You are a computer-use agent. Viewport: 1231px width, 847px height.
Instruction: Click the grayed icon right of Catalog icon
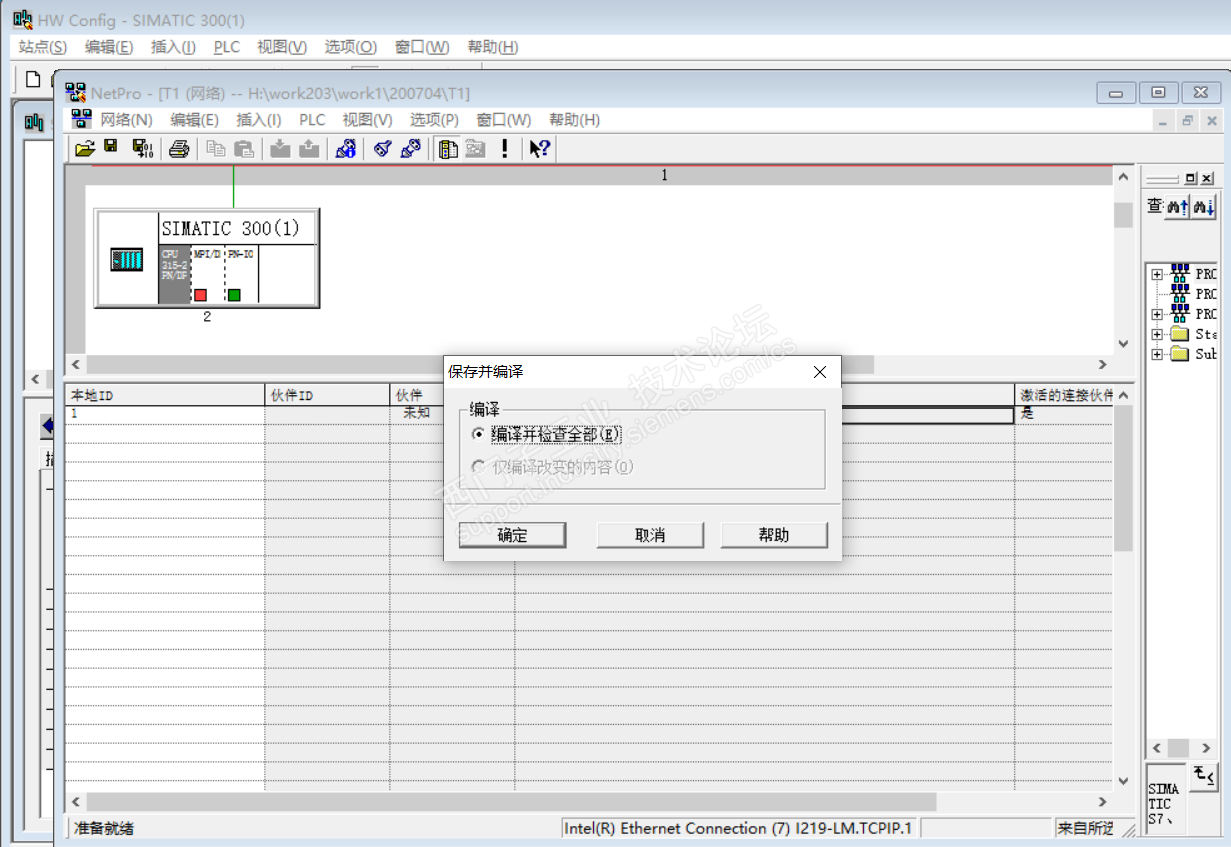click(475, 149)
